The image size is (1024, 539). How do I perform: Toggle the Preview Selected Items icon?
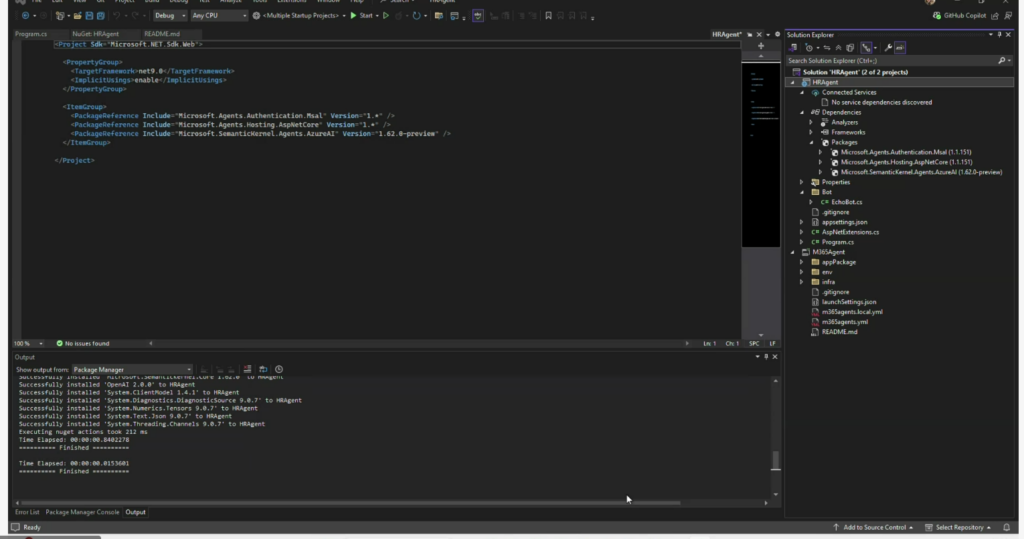click(900, 48)
